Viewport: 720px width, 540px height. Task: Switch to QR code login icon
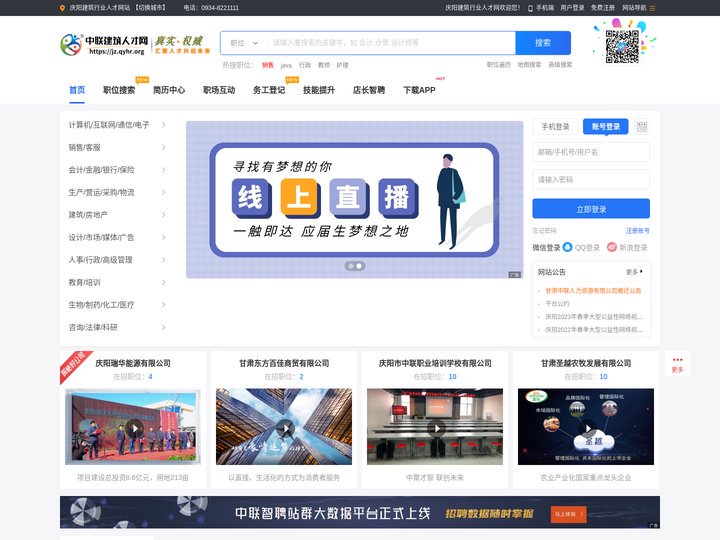click(x=642, y=127)
